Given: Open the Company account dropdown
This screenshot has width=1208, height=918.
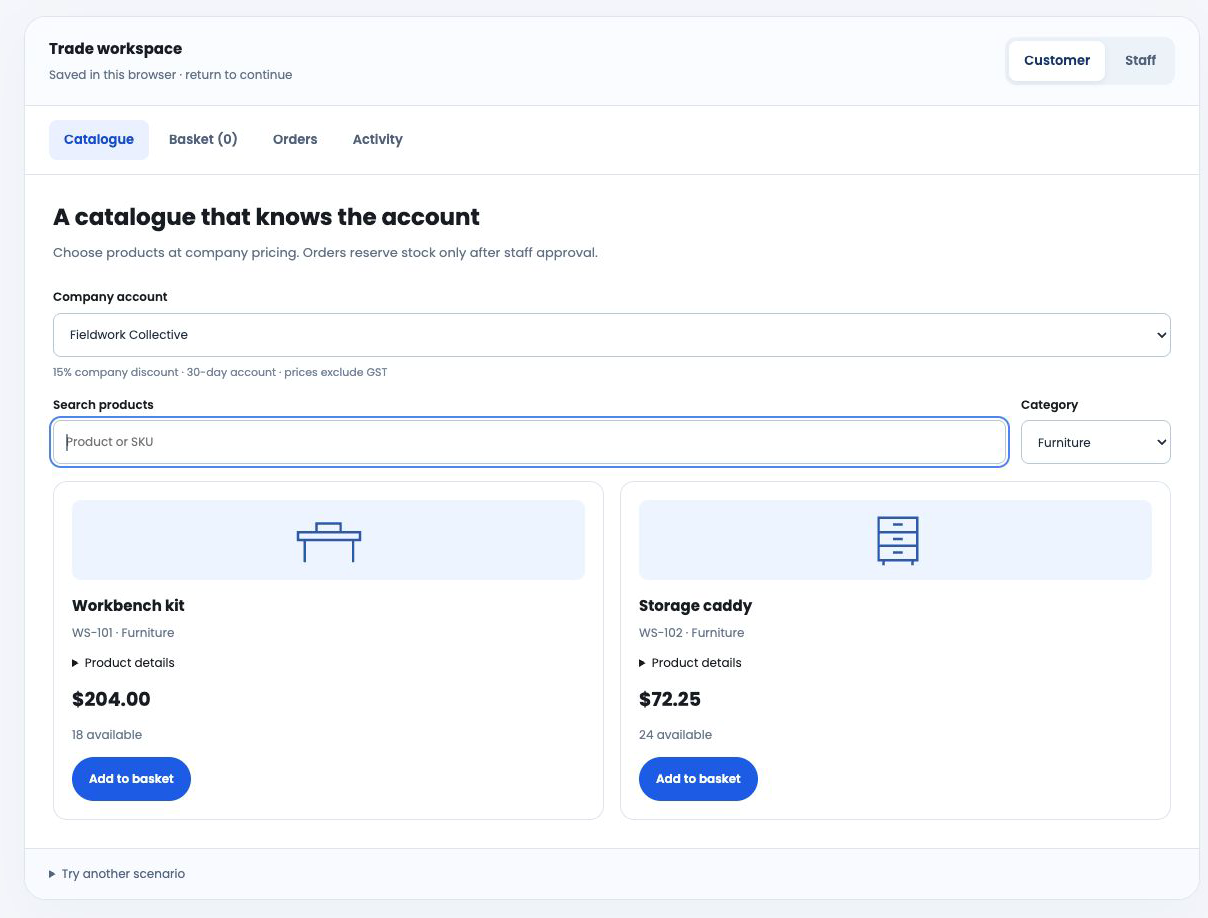Looking at the screenshot, I should click(611, 335).
